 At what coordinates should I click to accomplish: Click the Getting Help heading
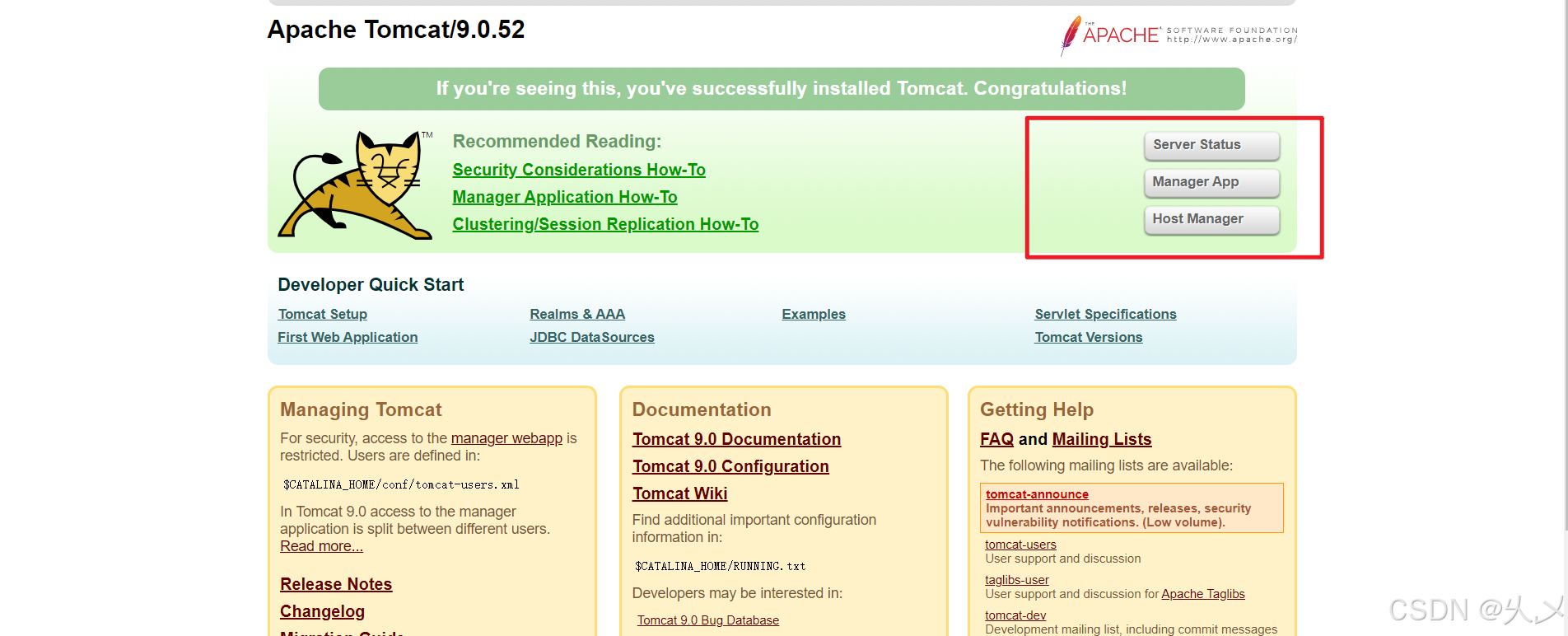pyautogui.click(x=1037, y=409)
